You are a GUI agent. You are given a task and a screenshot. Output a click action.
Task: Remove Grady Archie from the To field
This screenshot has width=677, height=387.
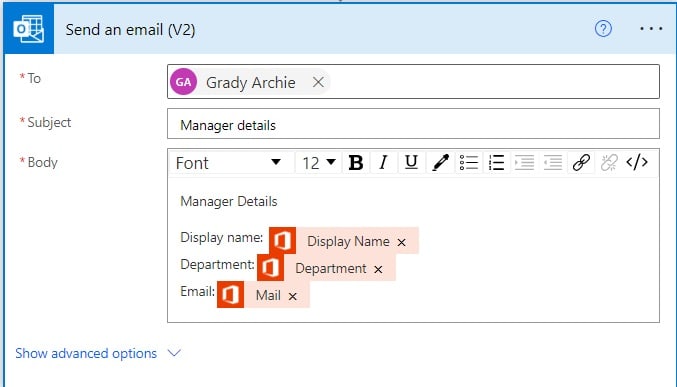click(318, 82)
